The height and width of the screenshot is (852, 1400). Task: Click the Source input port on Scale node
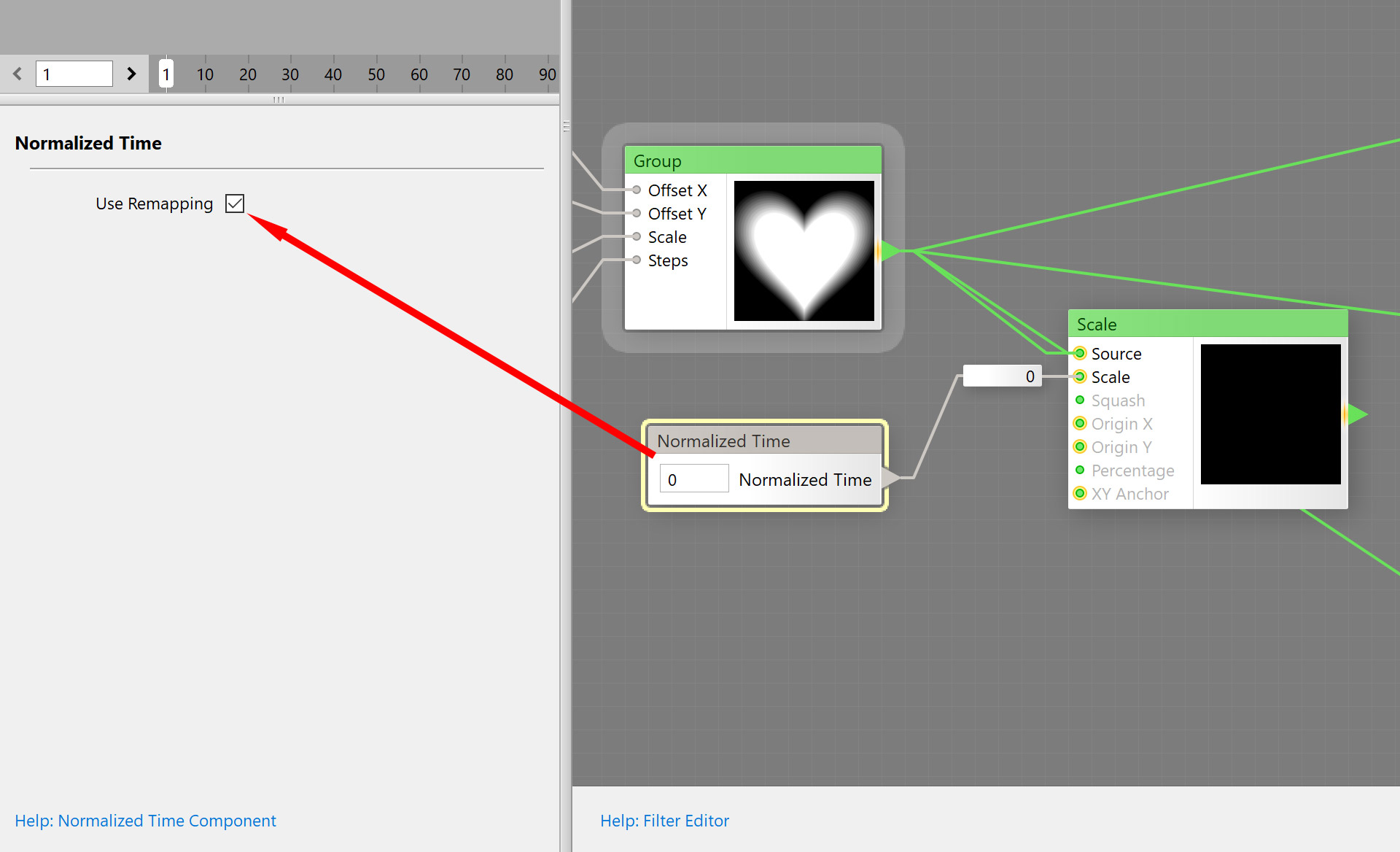(x=1080, y=354)
